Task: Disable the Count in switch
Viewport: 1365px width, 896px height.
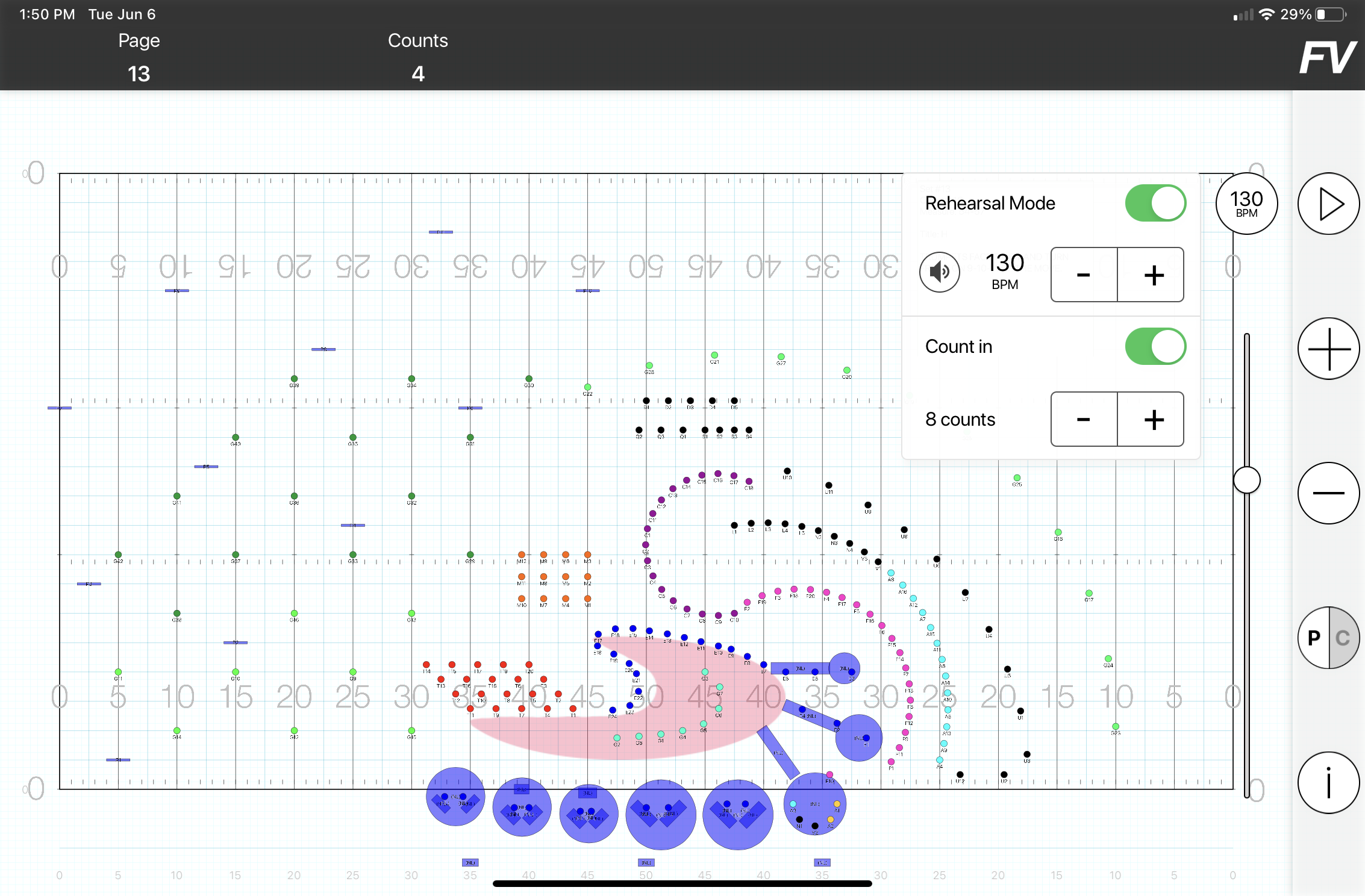Action: (1155, 346)
